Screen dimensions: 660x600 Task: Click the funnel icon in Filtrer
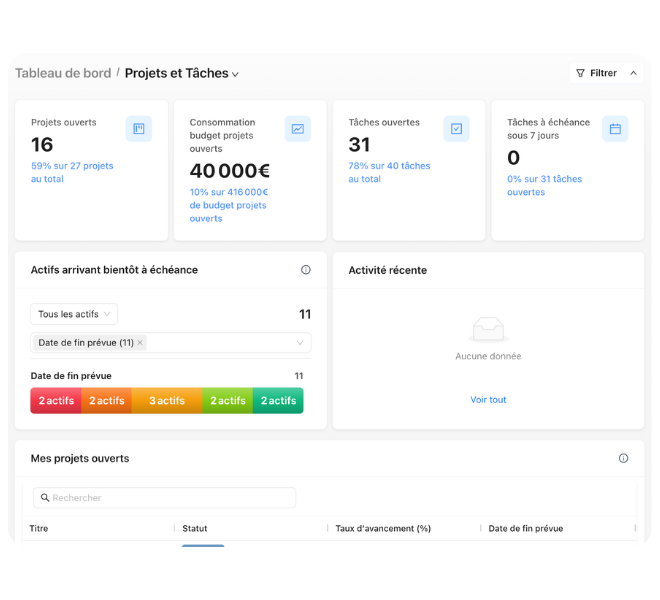click(580, 73)
